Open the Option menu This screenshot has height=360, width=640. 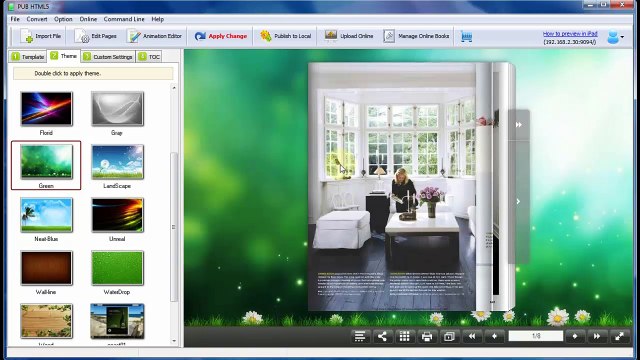point(63,19)
